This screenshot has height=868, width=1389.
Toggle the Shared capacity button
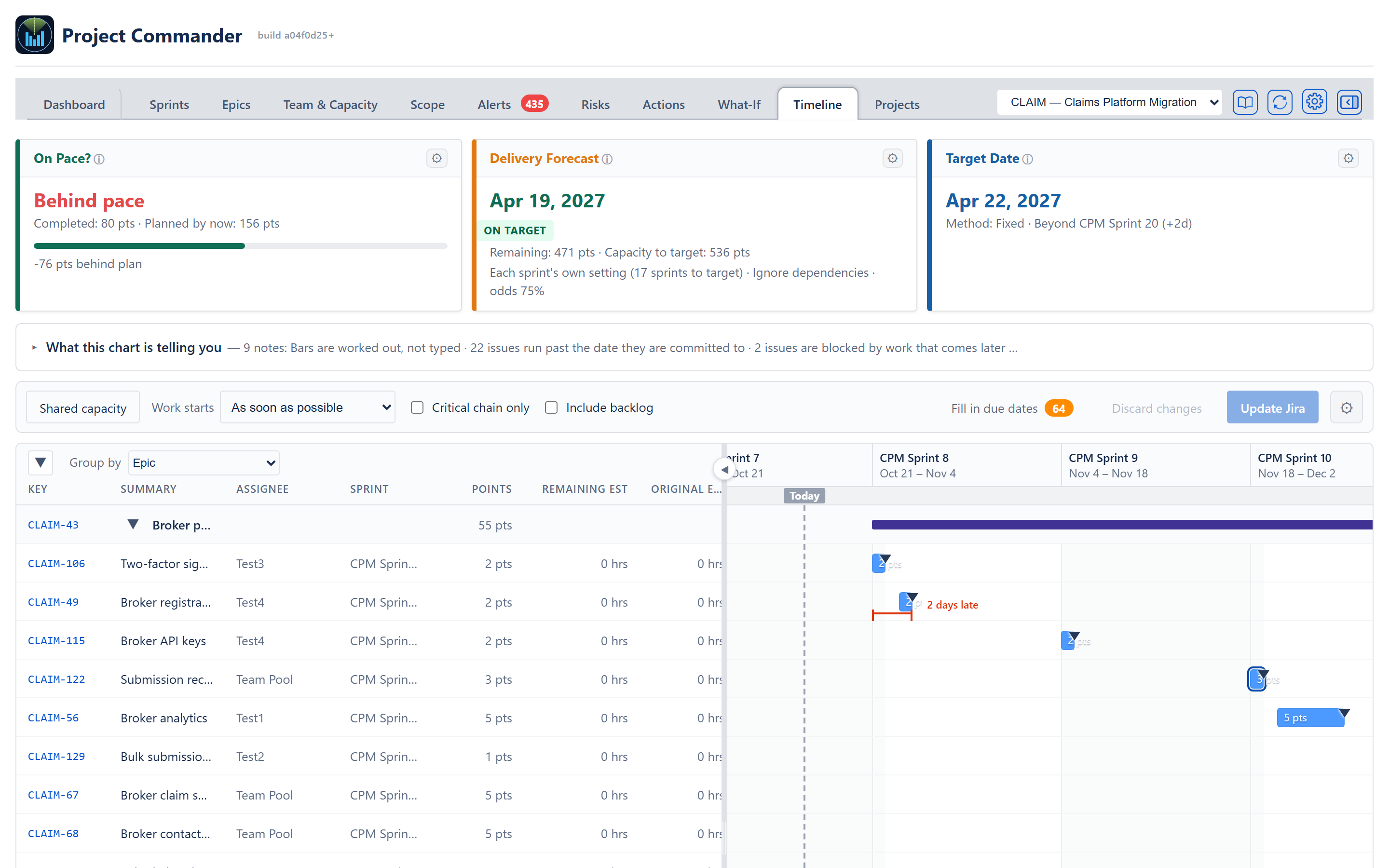pos(82,407)
